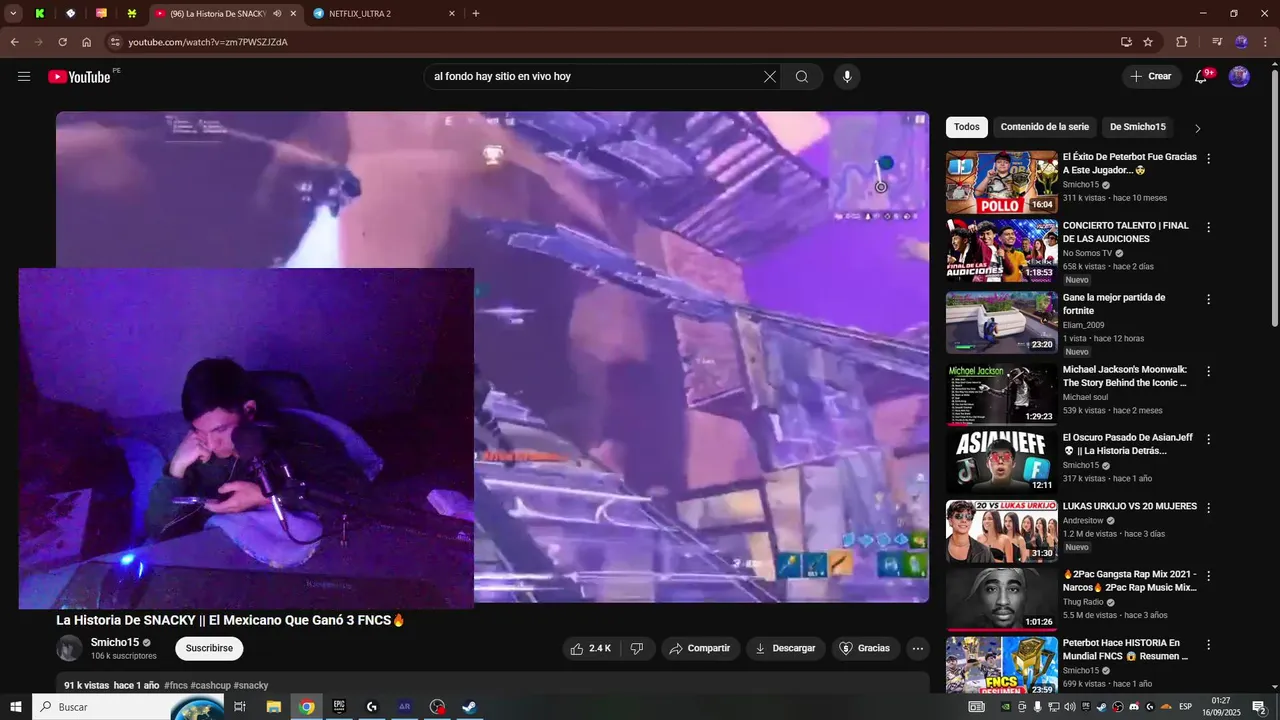1280x720 pixels.
Task: Switch to the NETFLIX_ULTRA 2 tab
Action: pyautogui.click(x=385, y=14)
